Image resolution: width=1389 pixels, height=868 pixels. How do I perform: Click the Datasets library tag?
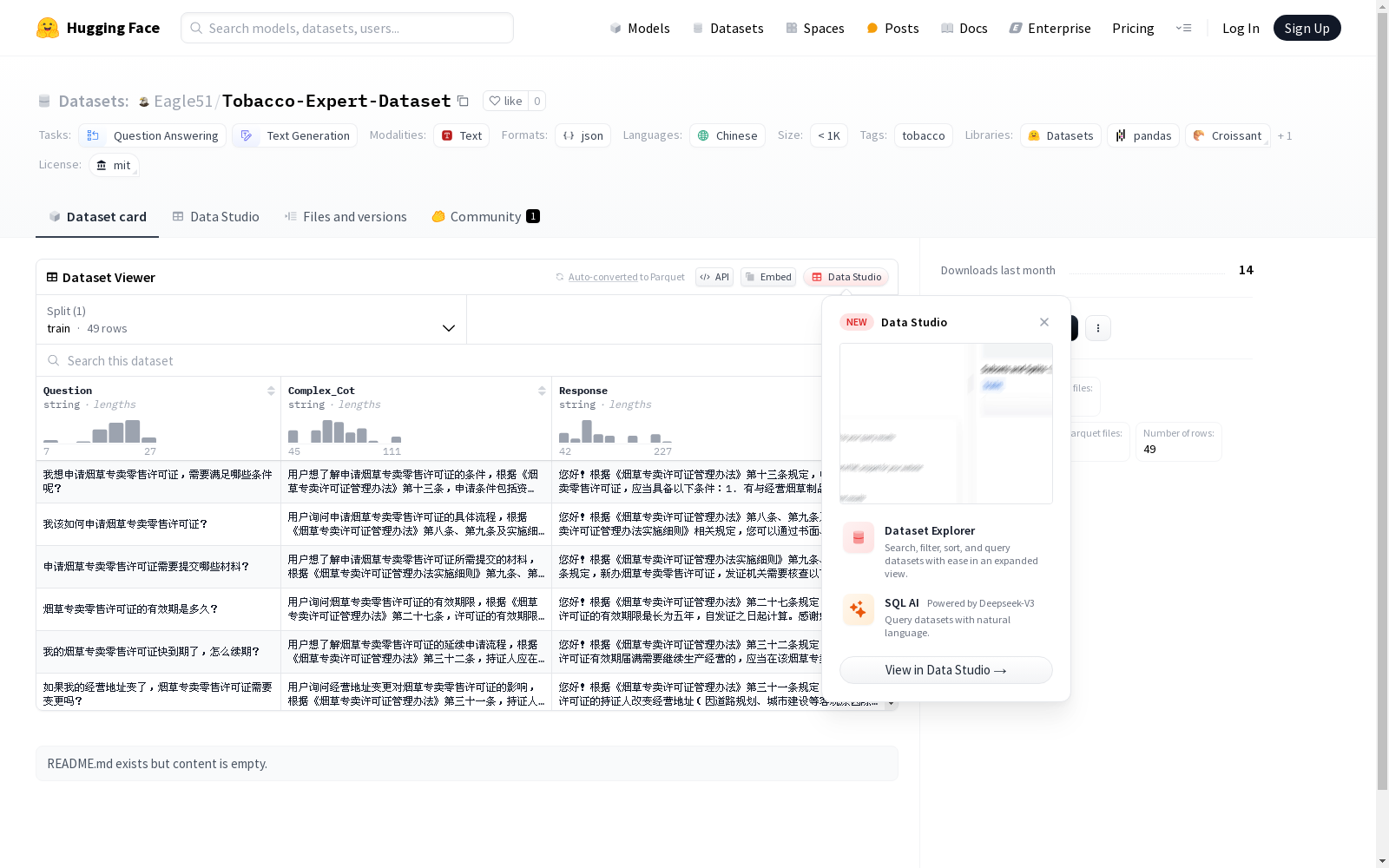coord(1061,135)
